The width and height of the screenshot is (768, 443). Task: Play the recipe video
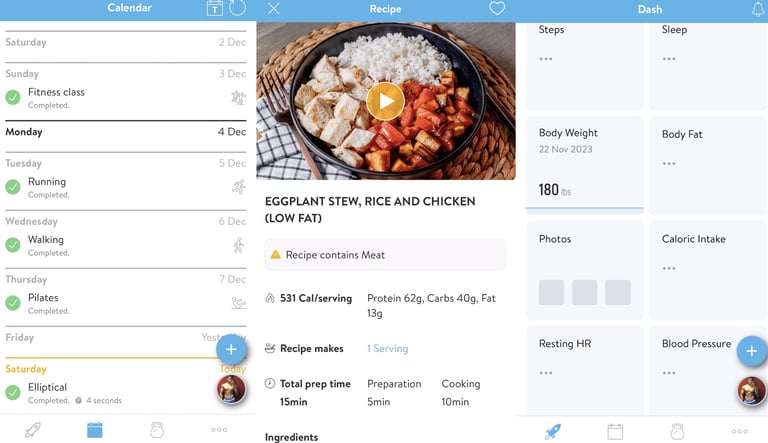[385, 101]
